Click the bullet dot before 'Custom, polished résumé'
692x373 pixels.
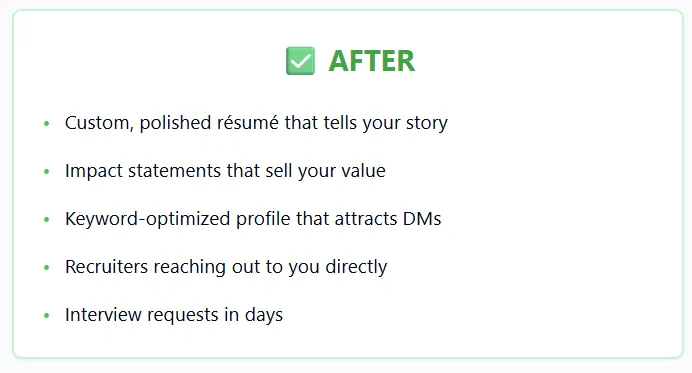pos(47,124)
